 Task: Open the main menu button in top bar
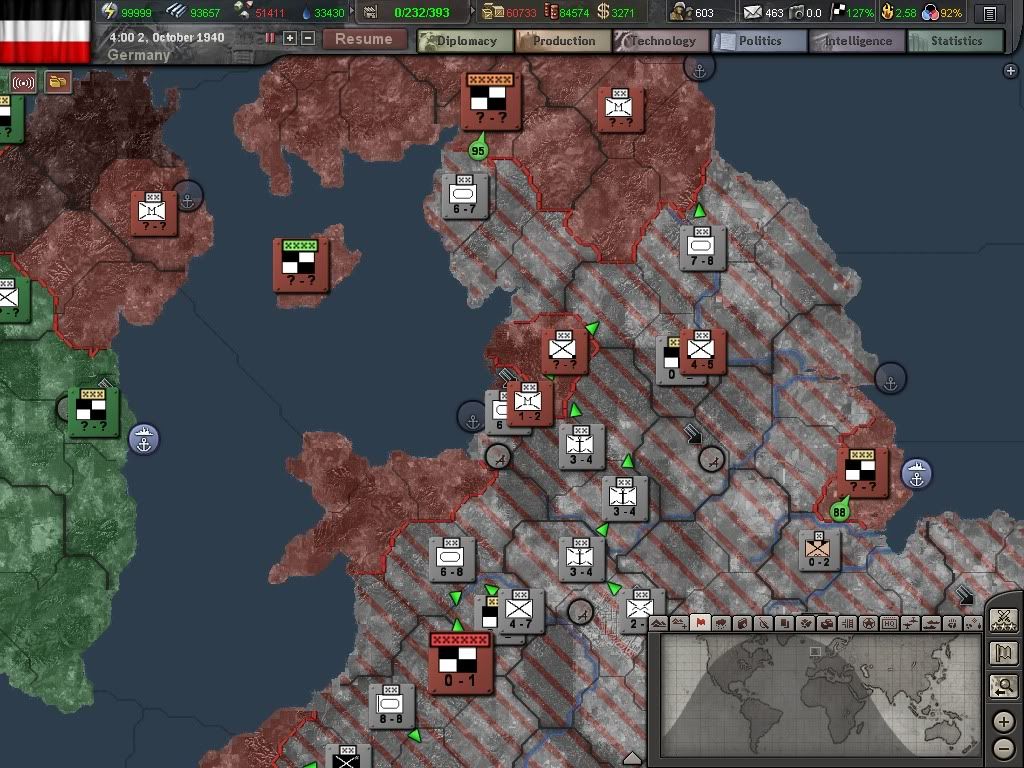(x=990, y=13)
